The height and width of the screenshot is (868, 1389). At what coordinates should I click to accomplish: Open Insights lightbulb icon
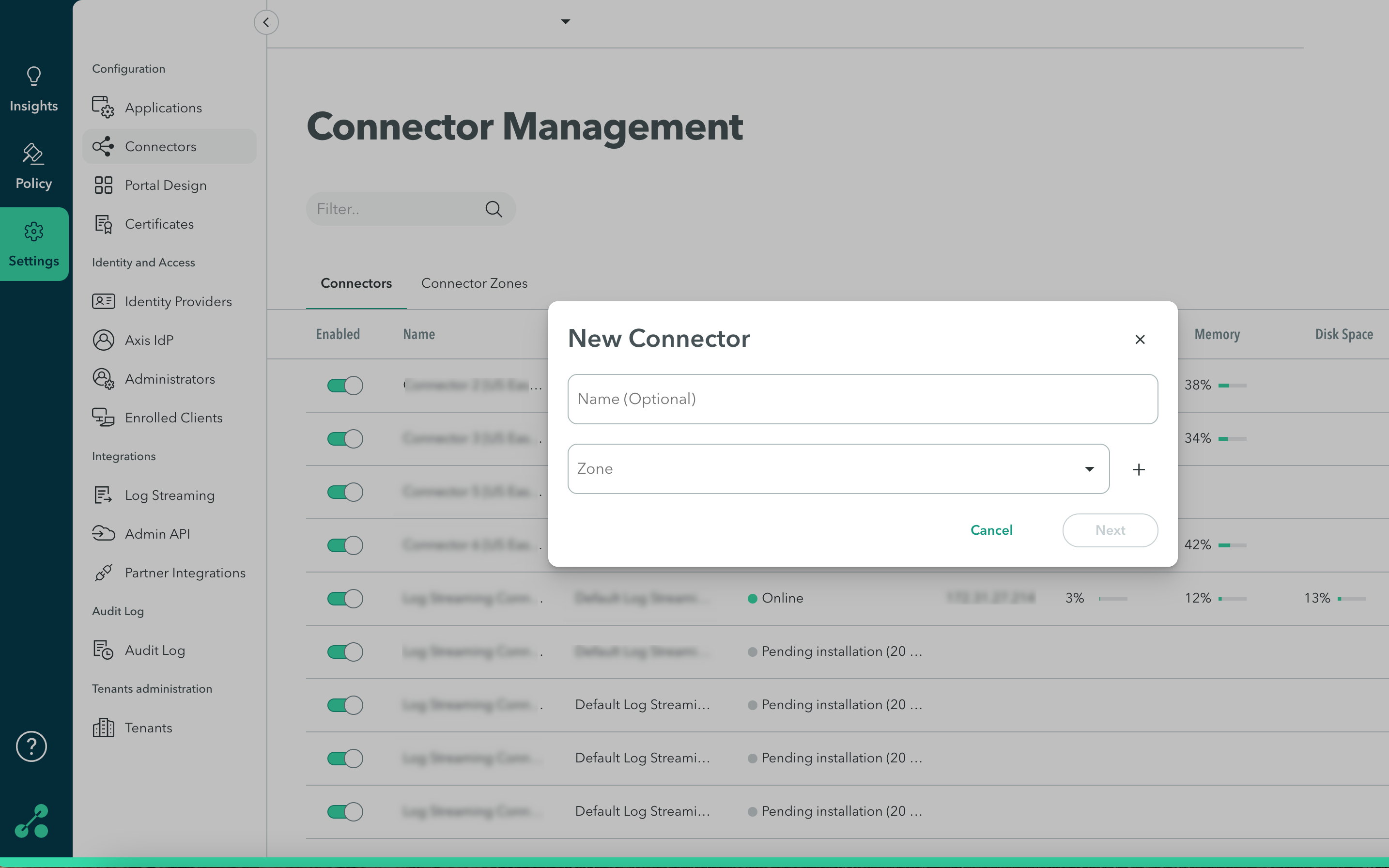[33, 77]
